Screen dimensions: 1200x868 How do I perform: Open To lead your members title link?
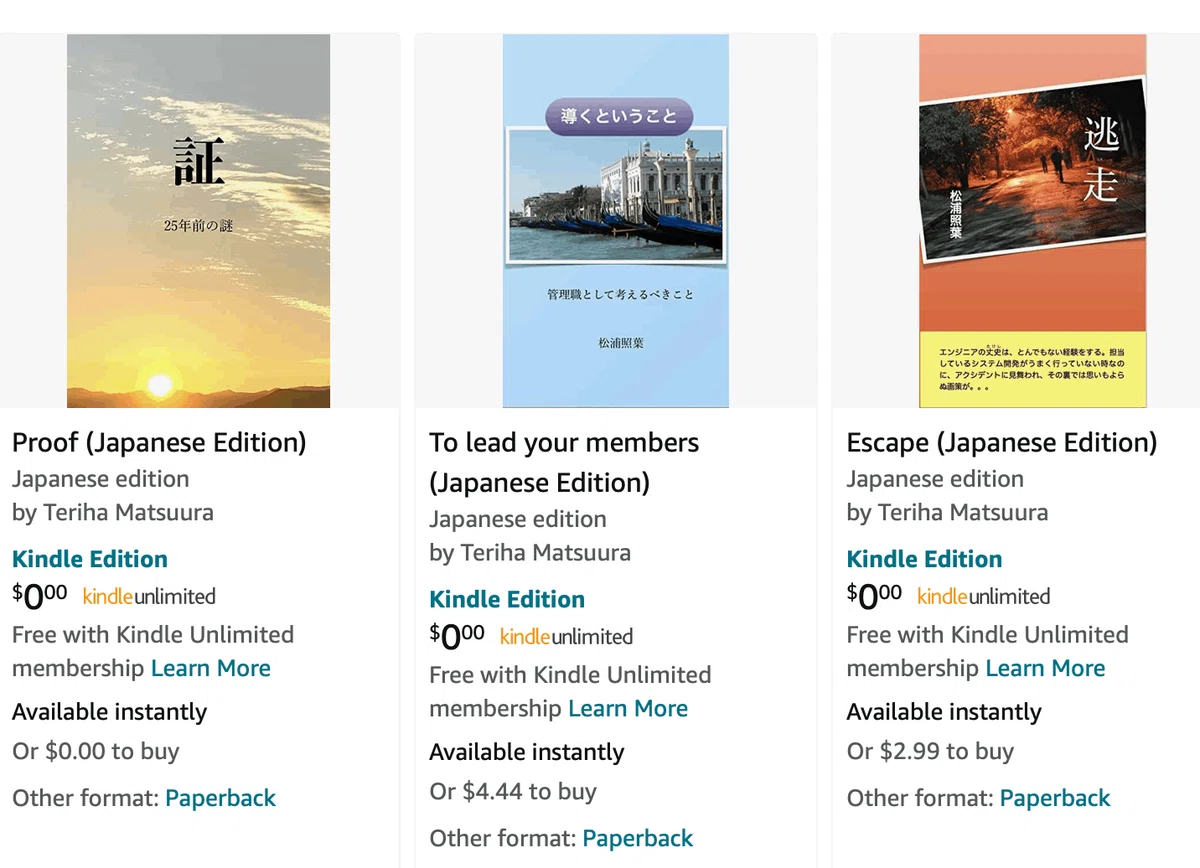(564, 463)
